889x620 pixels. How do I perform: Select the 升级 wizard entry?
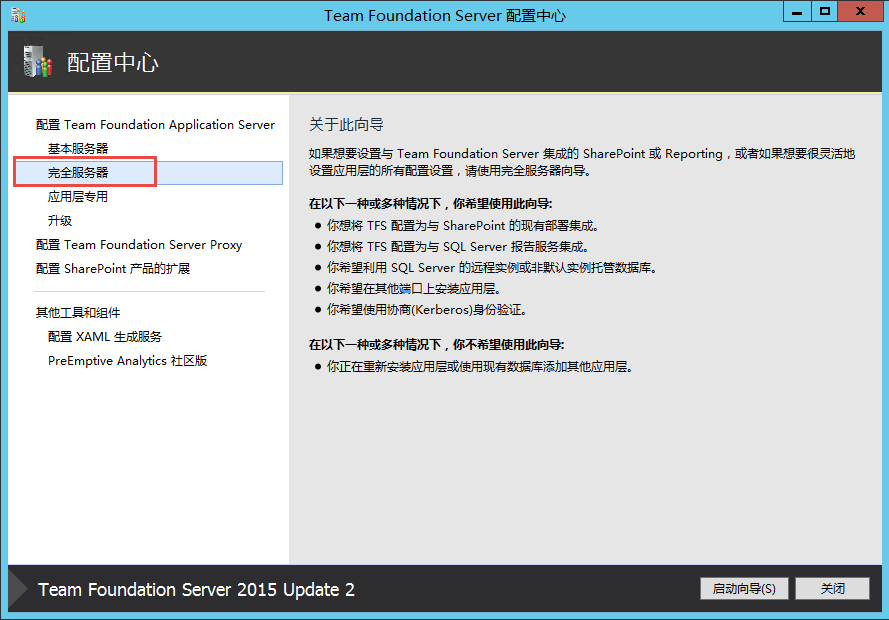(60, 220)
